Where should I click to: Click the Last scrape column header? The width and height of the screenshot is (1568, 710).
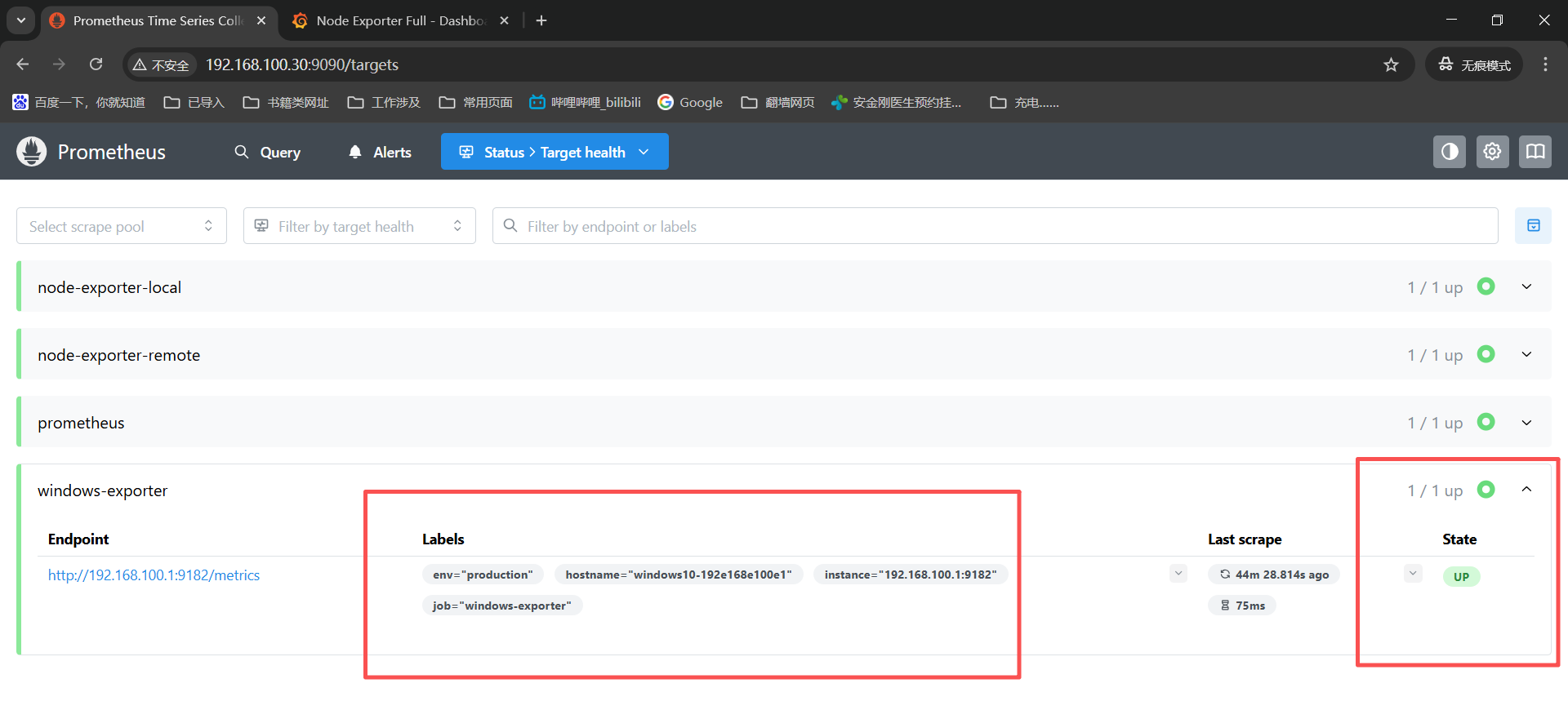(x=1245, y=539)
